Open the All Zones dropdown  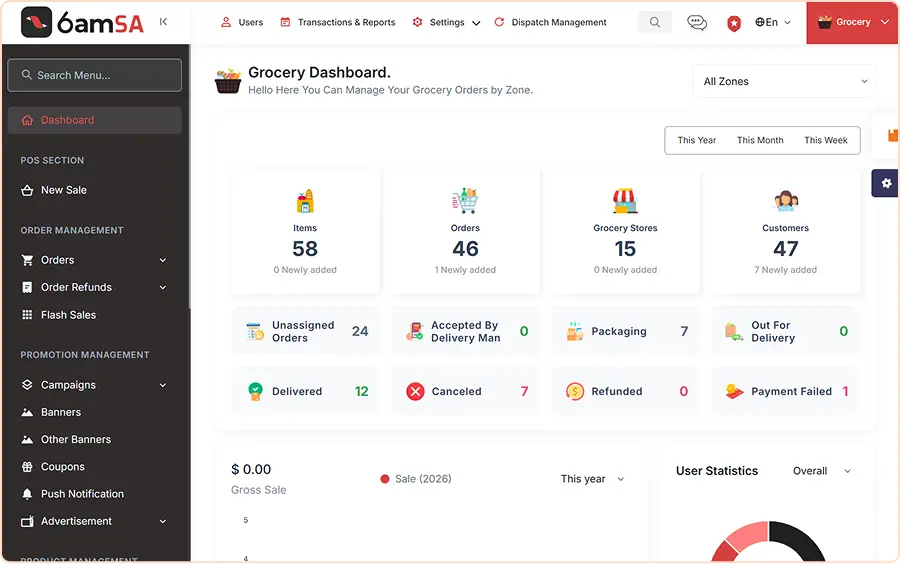[x=785, y=81]
